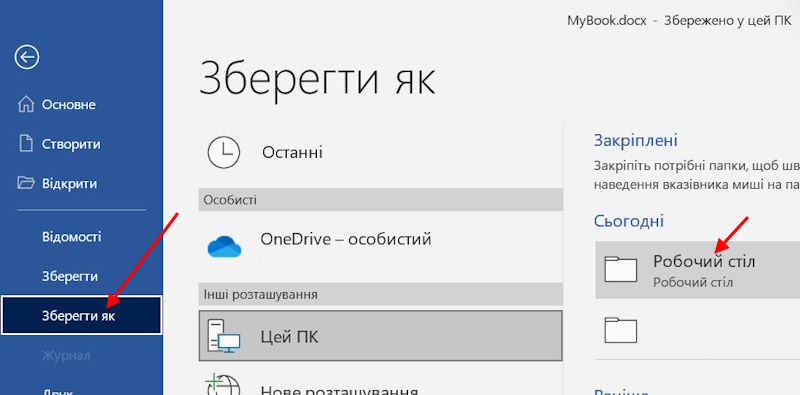Click the computer icon for Цей ПК
Image resolution: width=800 pixels, height=395 pixels.
click(224, 335)
